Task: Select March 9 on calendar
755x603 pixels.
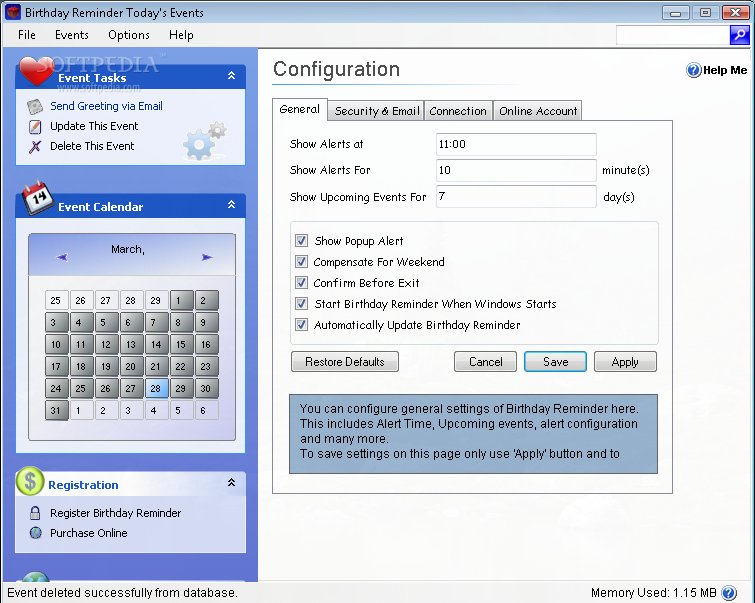Action: 206,322
